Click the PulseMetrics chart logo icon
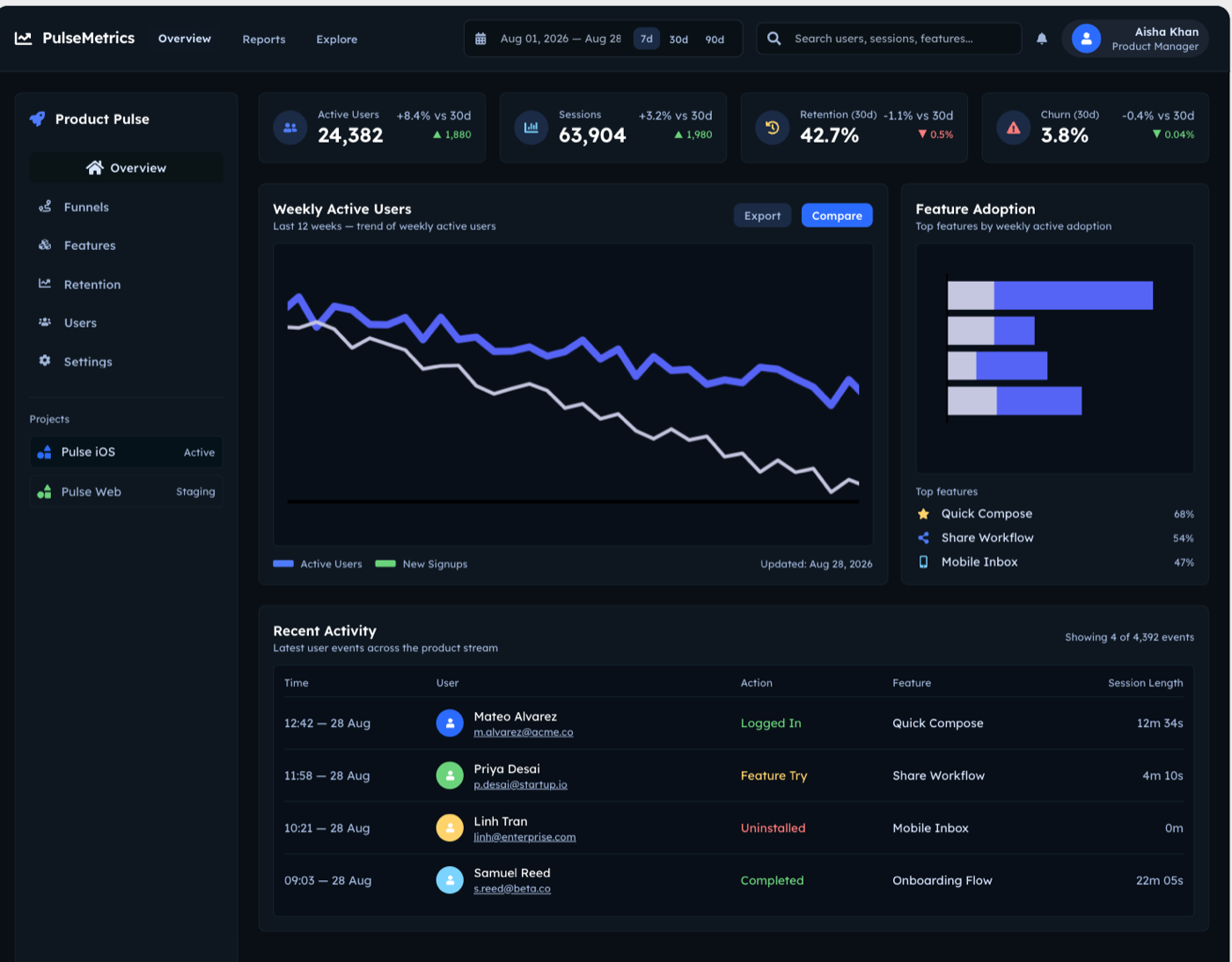The image size is (1232, 962). (x=24, y=39)
